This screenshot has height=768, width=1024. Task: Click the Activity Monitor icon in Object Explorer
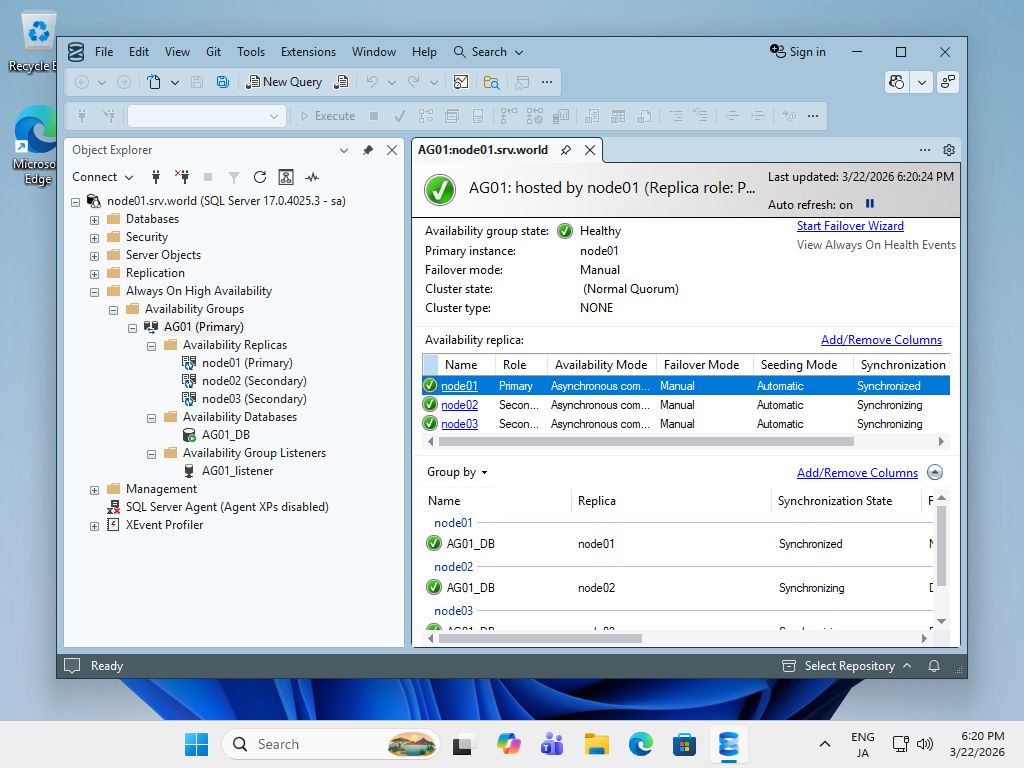312,177
